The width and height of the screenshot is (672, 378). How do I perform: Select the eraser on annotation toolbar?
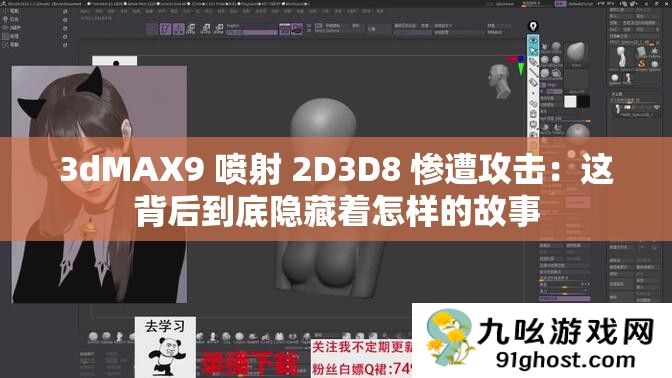533,83
